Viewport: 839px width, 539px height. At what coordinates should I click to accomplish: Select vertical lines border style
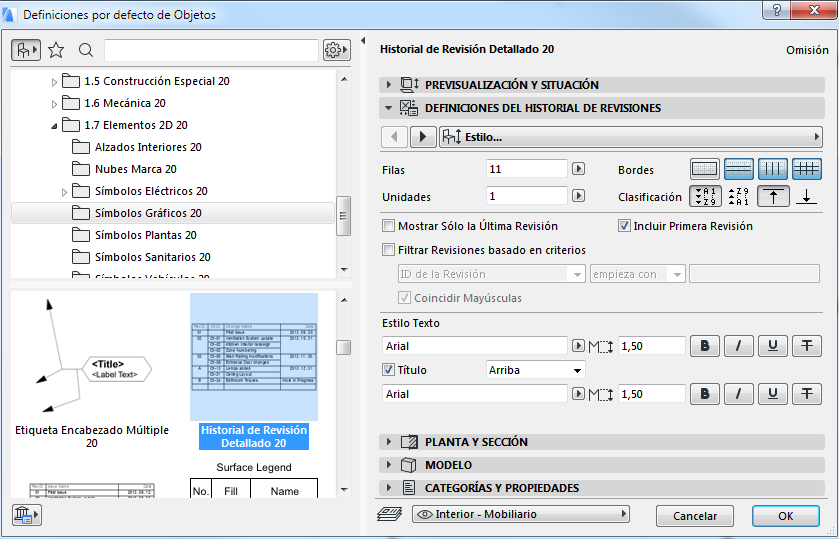[773, 170]
